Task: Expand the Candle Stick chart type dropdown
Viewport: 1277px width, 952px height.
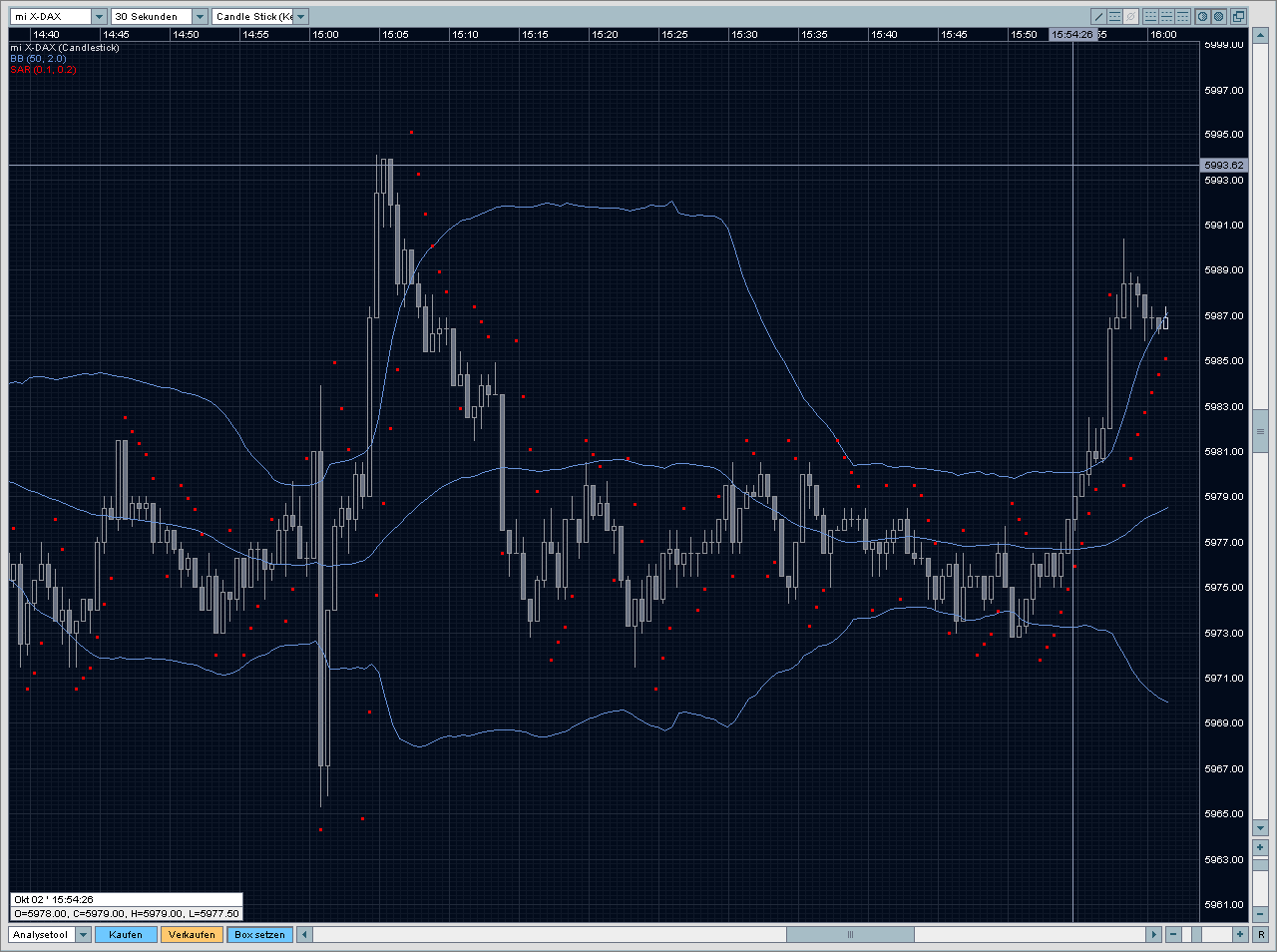Action: coord(301,17)
